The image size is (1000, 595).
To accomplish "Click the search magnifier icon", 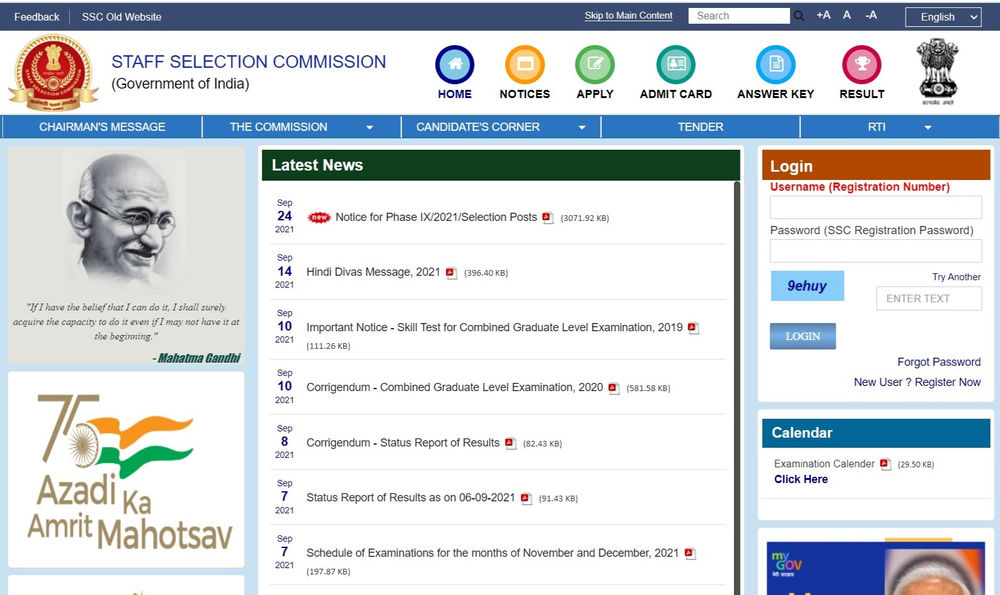I will [798, 15].
